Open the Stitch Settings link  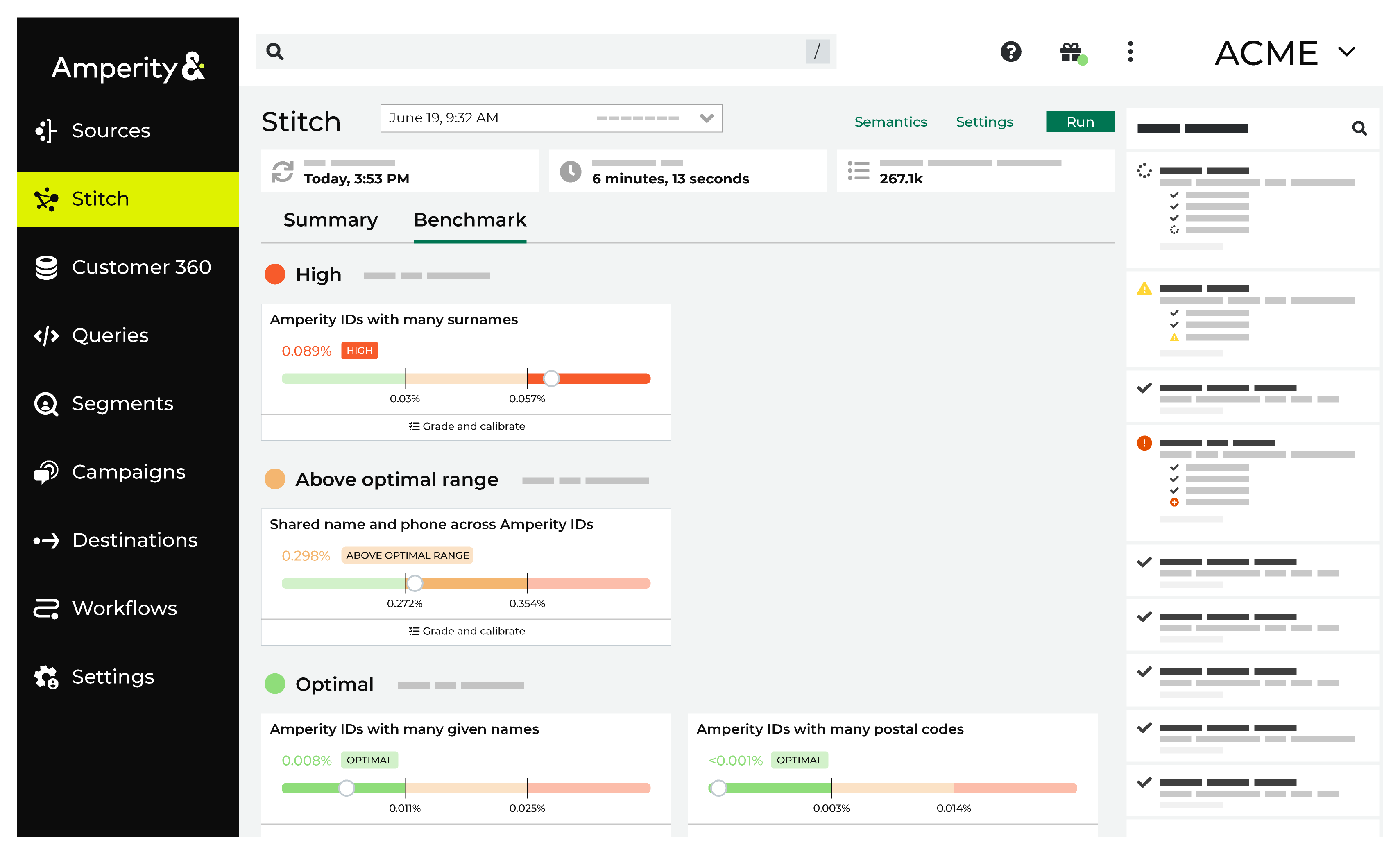(984, 122)
